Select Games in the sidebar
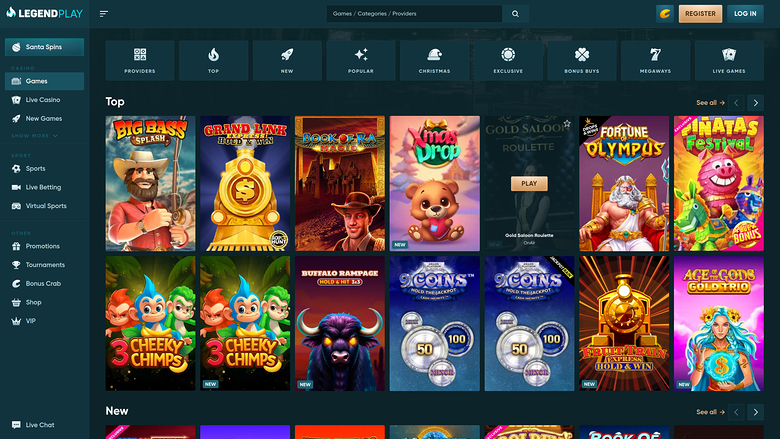Screen dimensions: 780x439 tap(44, 81)
